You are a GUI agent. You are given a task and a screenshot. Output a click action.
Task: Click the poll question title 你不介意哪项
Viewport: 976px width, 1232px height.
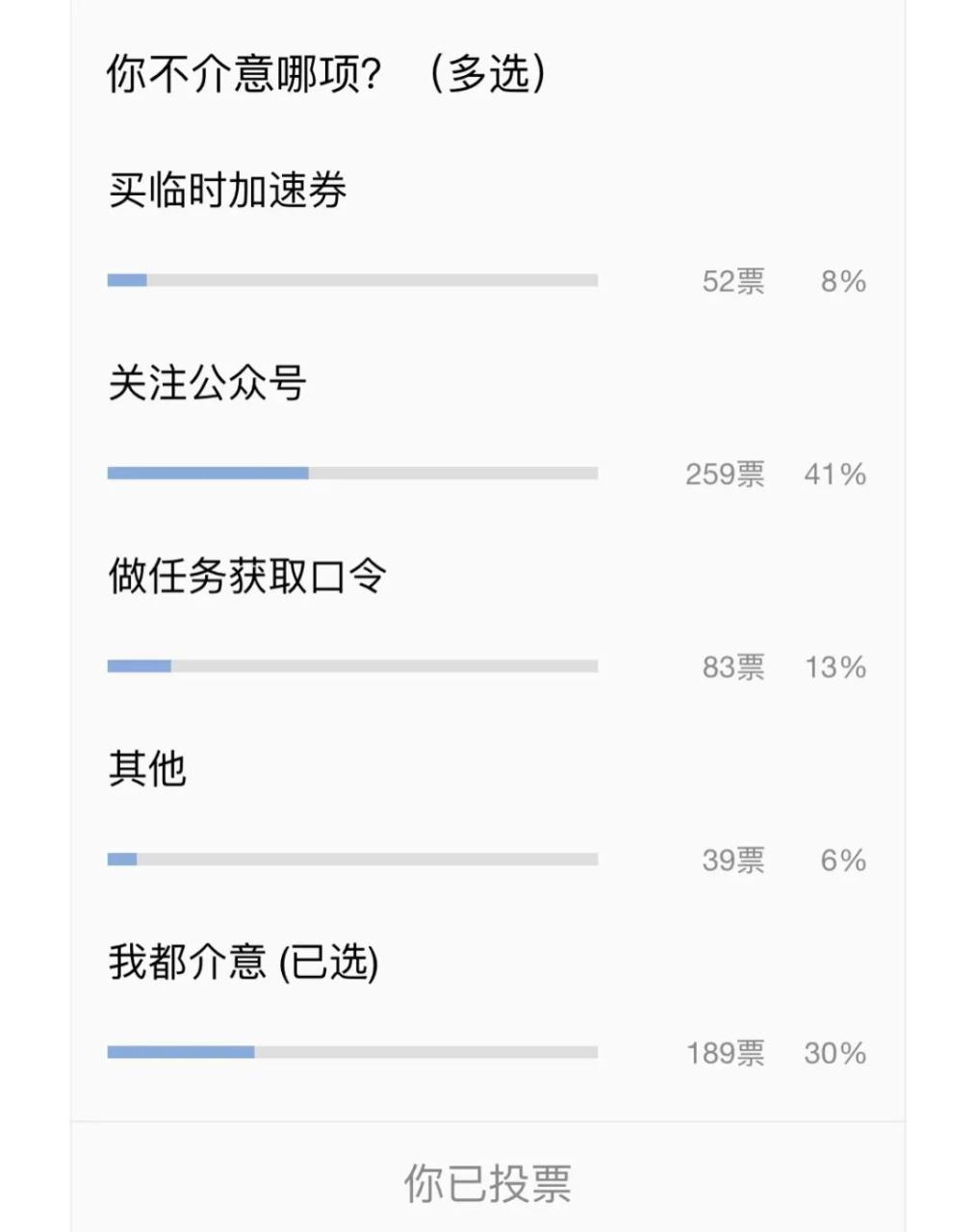(x=326, y=74)
